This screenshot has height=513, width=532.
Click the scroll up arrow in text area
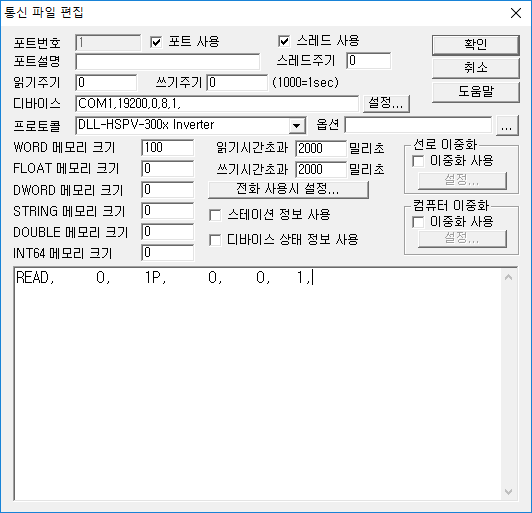tap(508, 278)
